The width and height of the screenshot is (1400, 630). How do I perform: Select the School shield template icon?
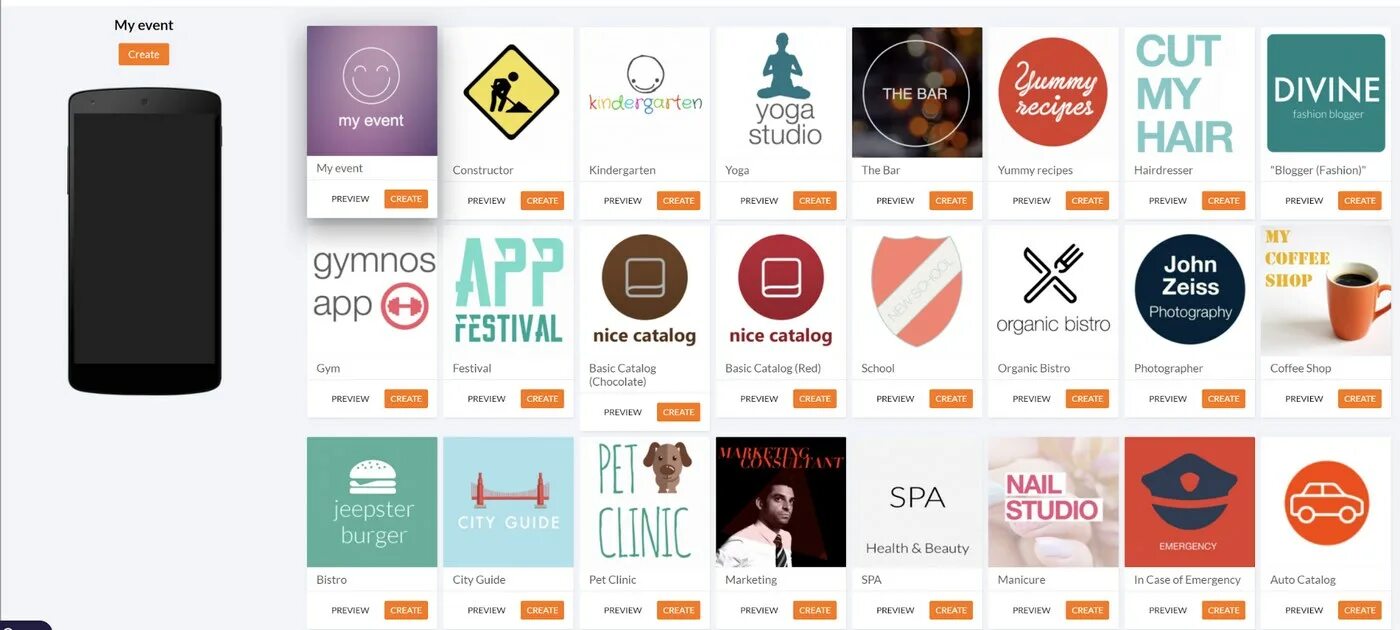click(x=917, y=290)
